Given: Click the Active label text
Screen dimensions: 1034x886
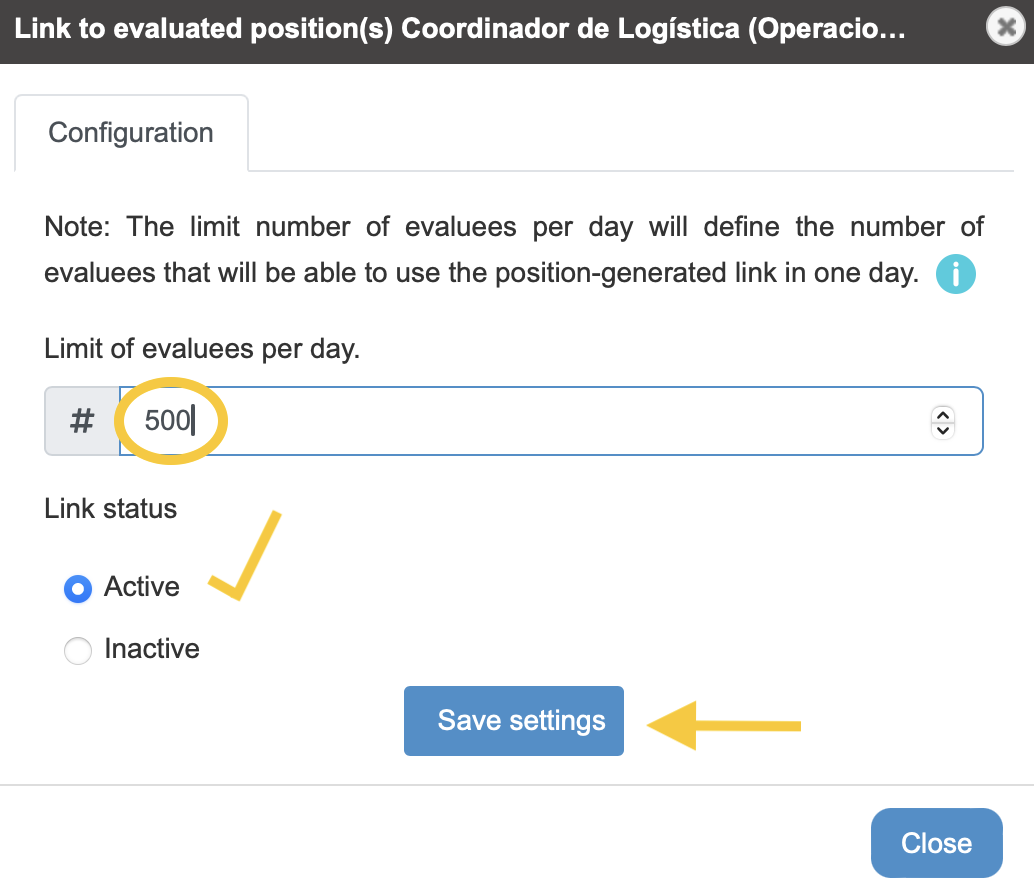Looking at the screenshot, I should pyautogui.click(x=142, y=587).
